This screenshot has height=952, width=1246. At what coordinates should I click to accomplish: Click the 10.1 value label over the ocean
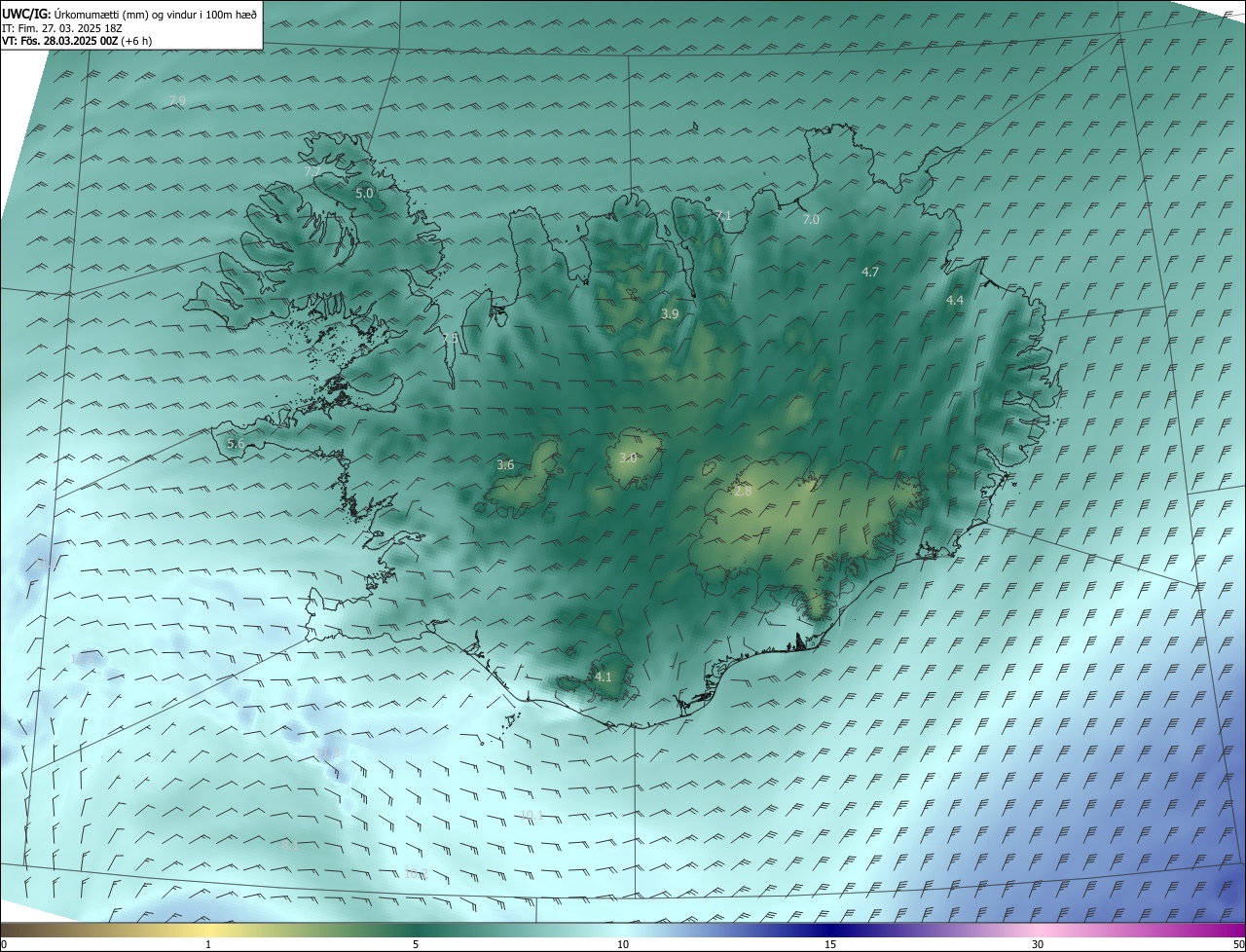pos(531,816)
